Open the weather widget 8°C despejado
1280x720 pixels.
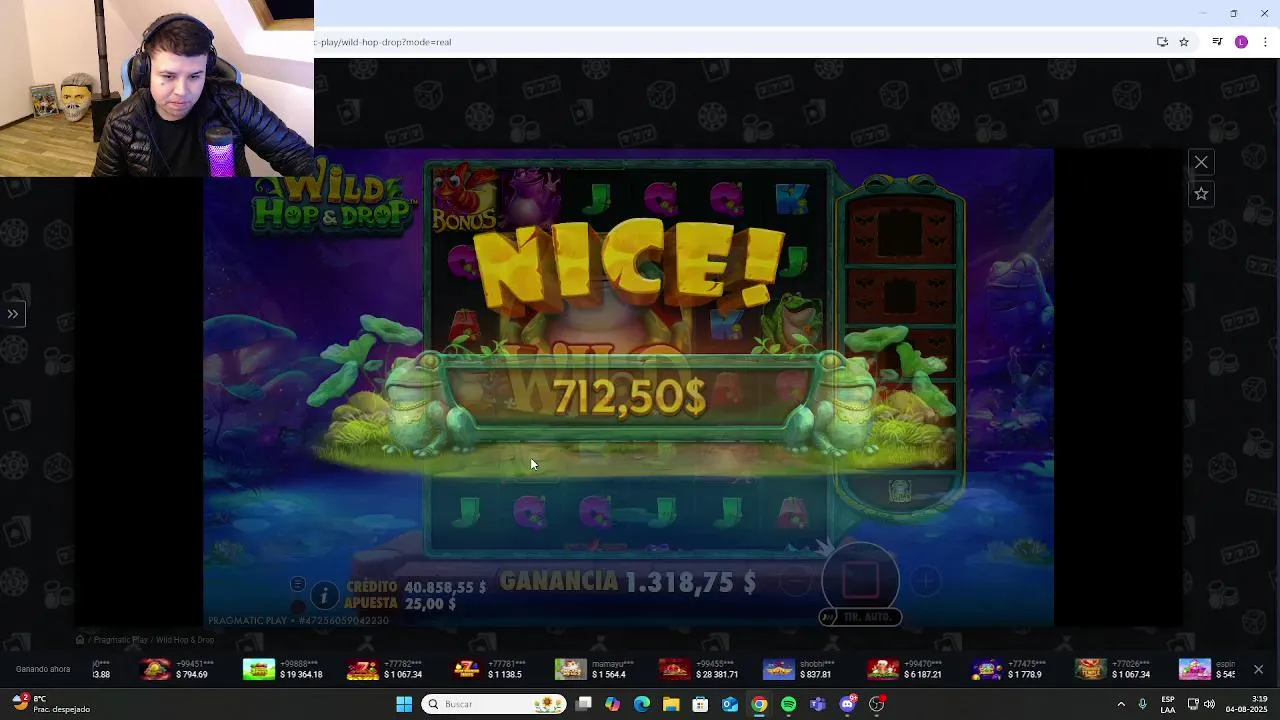[52, 704]
